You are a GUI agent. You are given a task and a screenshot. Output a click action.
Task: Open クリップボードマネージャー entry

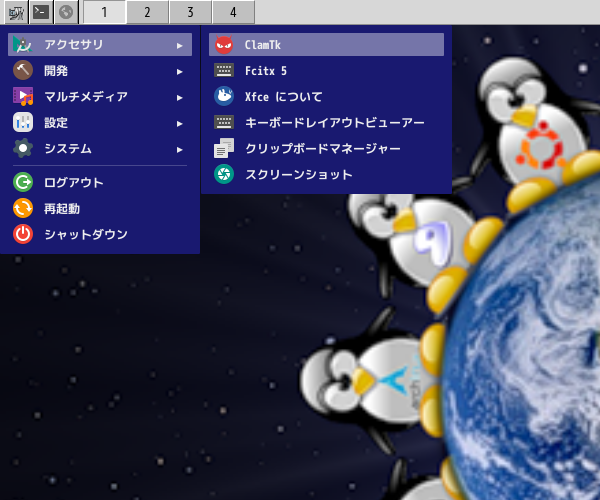pyautogui.click(x=326, y=148)
